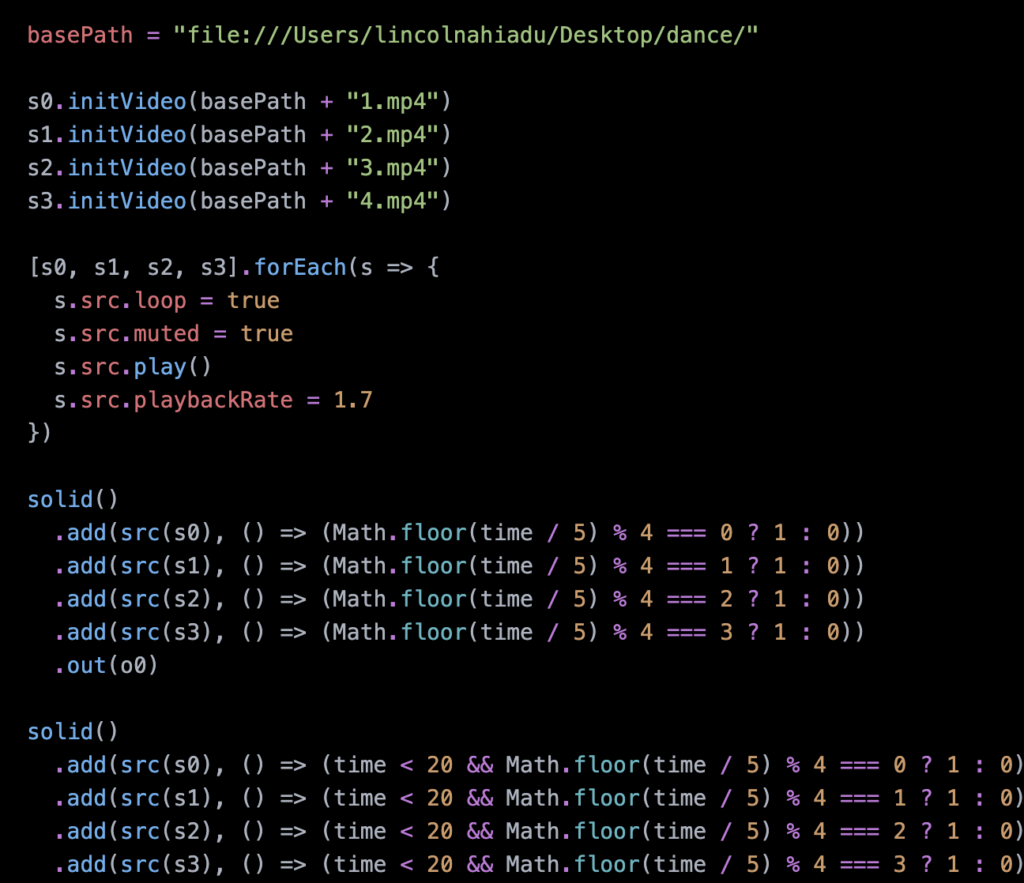Place cursor on the "2.mp4" string

(398, 134)
